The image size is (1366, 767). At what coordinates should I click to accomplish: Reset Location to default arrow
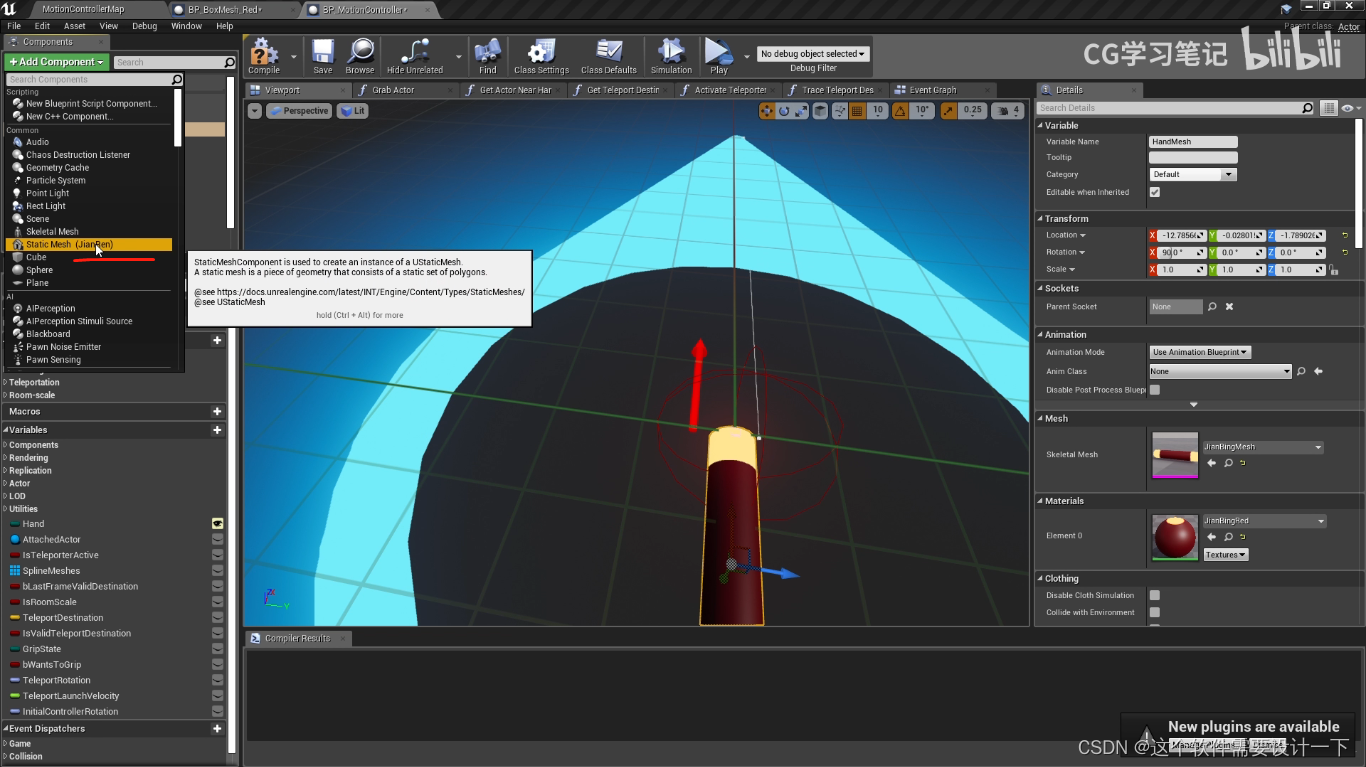point(1345,235)
